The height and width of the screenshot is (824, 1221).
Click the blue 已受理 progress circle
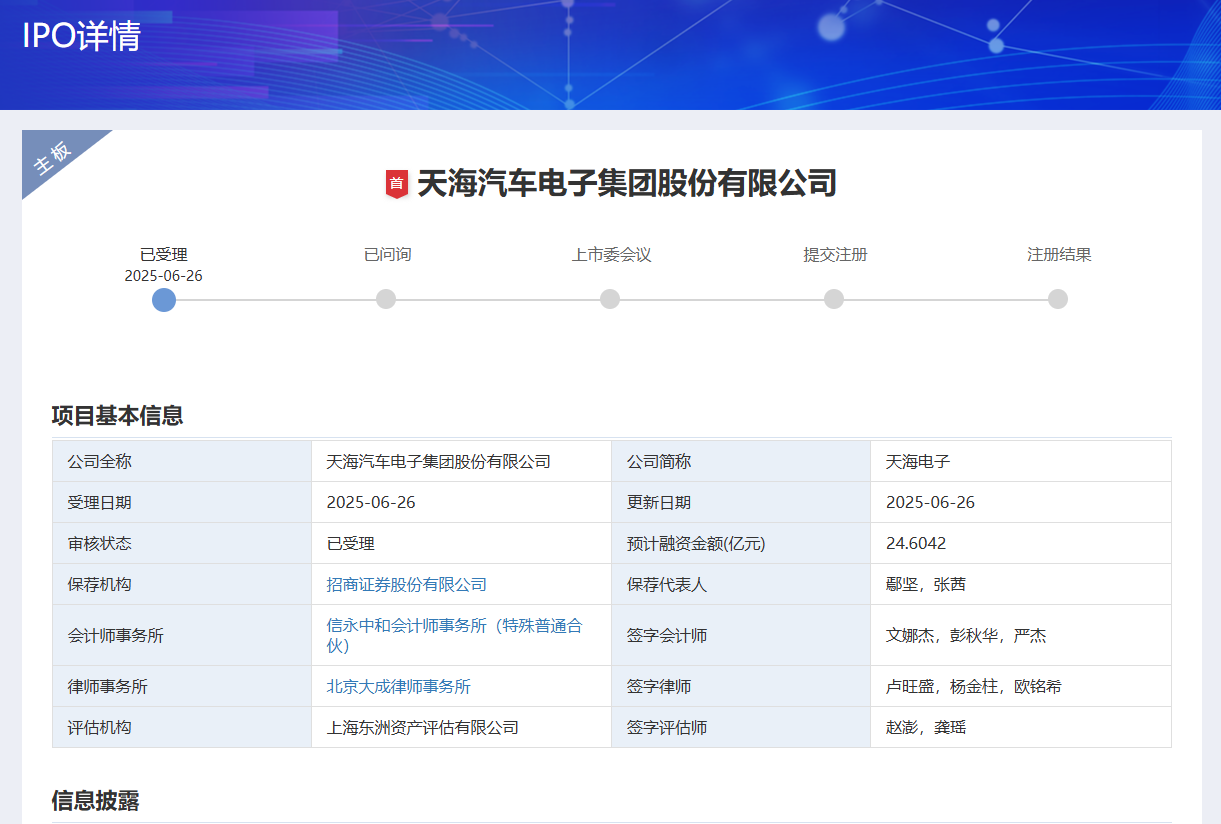[164, 300]
